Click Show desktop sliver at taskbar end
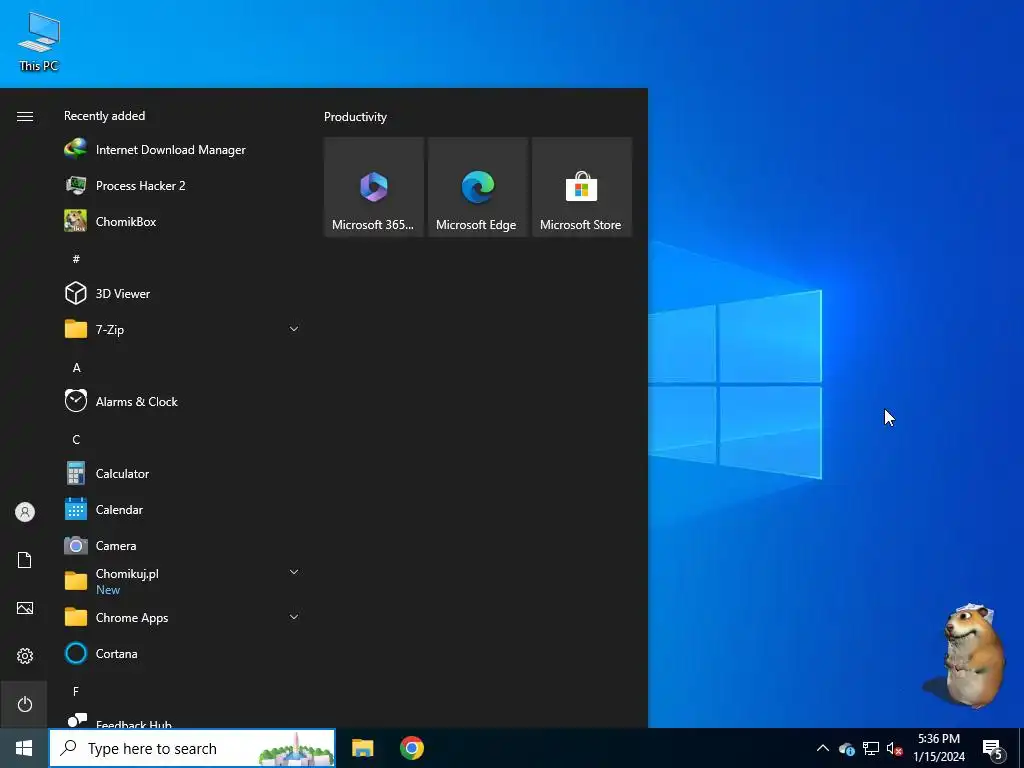Image resolution: width=1024 pixels, height=768 pixels. coord(1021,748)
